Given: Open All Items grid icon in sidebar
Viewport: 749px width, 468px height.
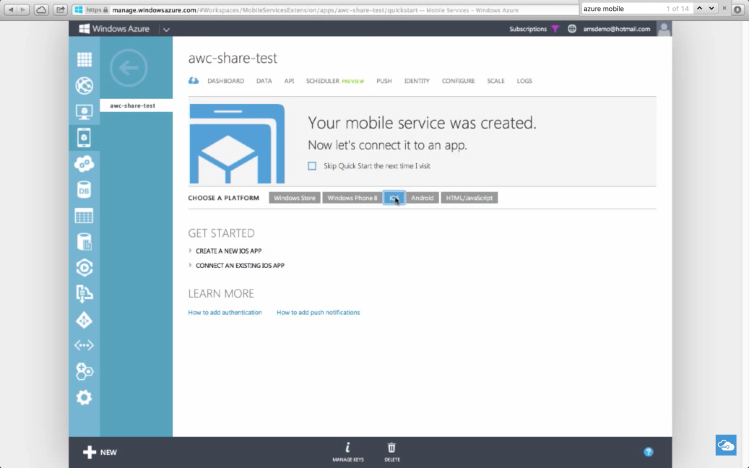Looking at the screenshot, I should (84, 60).
